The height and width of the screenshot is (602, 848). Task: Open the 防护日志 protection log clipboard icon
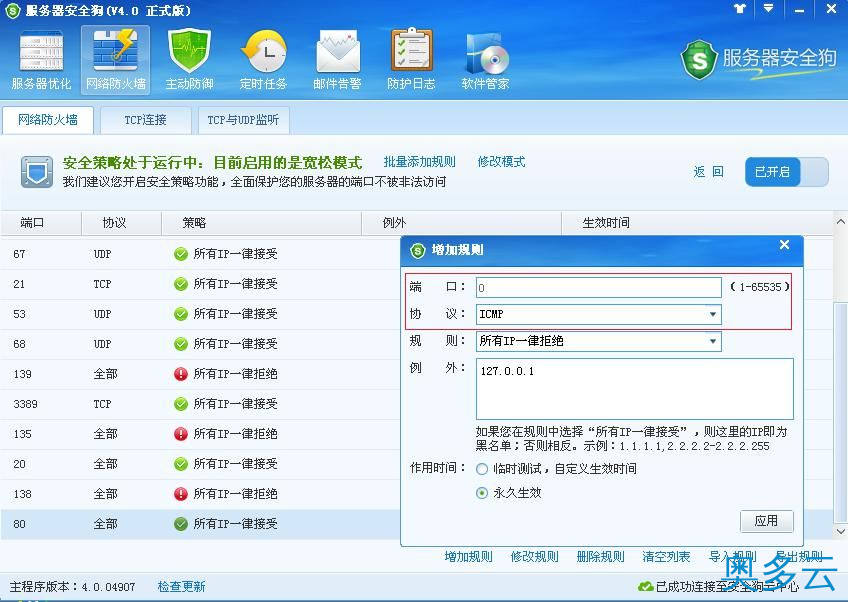pos(412,60)
